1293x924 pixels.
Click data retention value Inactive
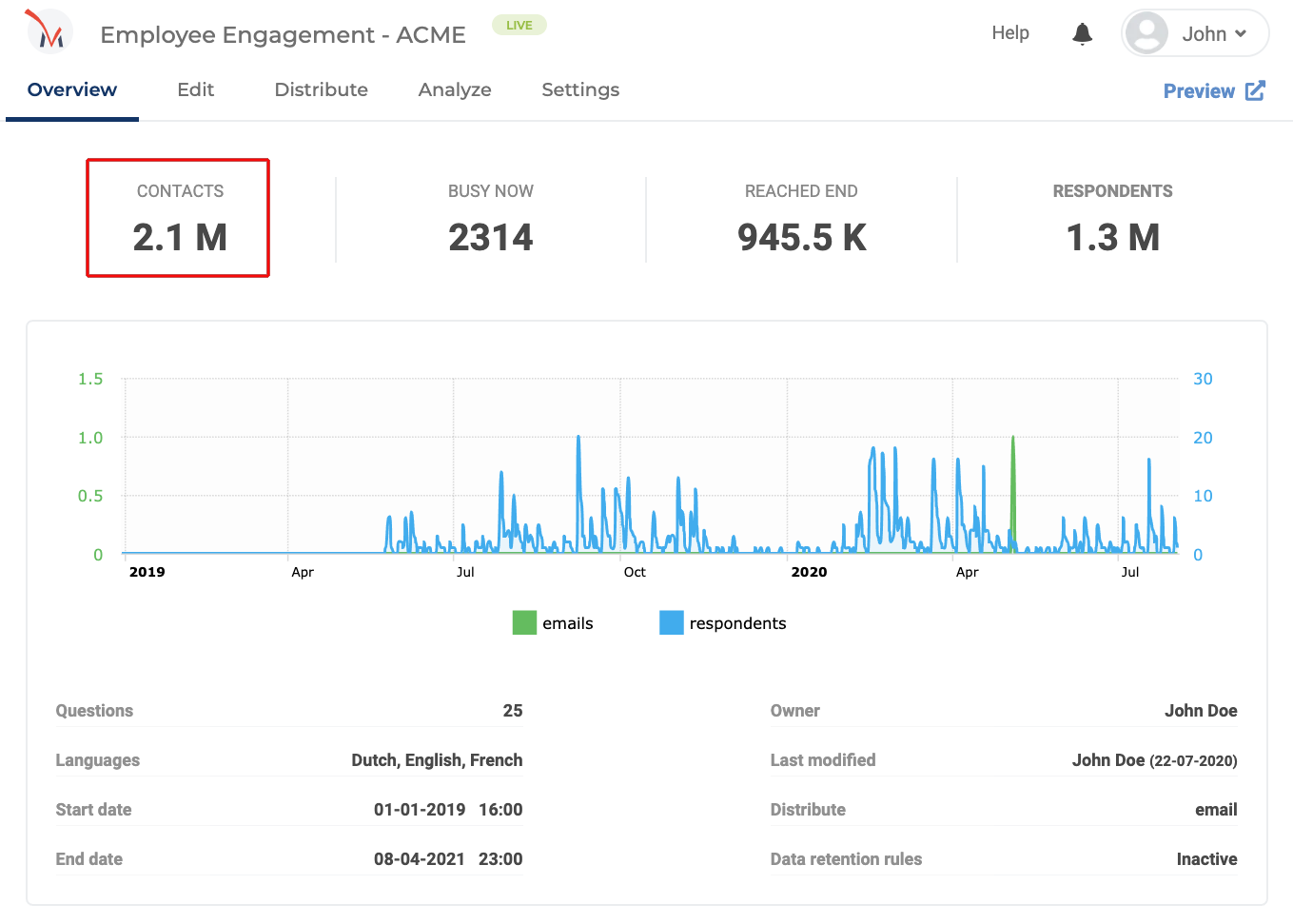click(x=1206, y=859)
